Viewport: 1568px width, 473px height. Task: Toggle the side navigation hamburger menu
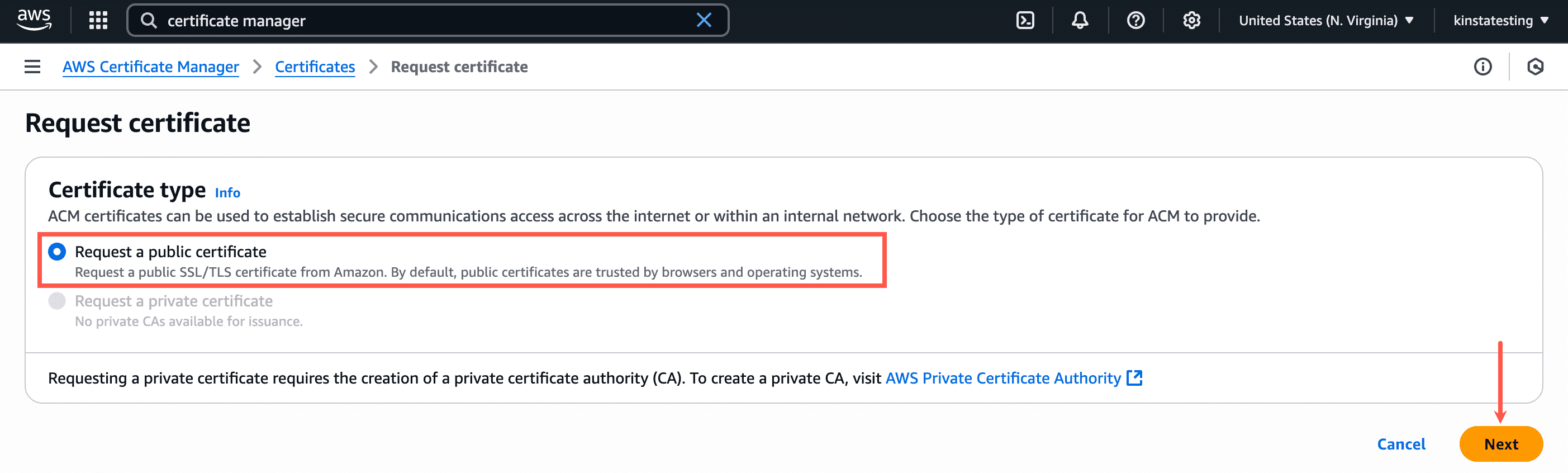point(32,67)
